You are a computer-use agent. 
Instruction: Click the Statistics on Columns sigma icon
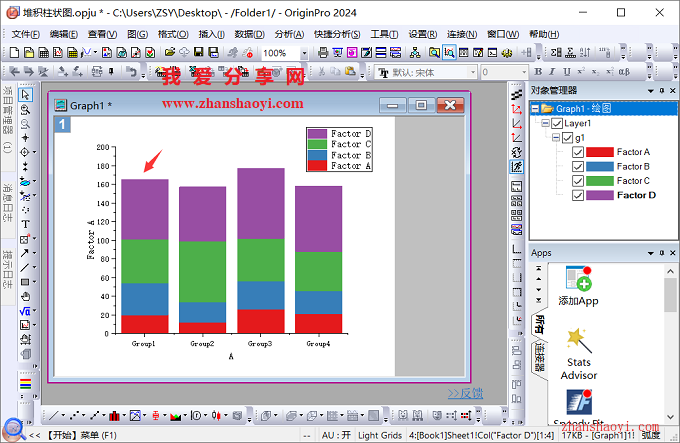click(x=556, y=53)
